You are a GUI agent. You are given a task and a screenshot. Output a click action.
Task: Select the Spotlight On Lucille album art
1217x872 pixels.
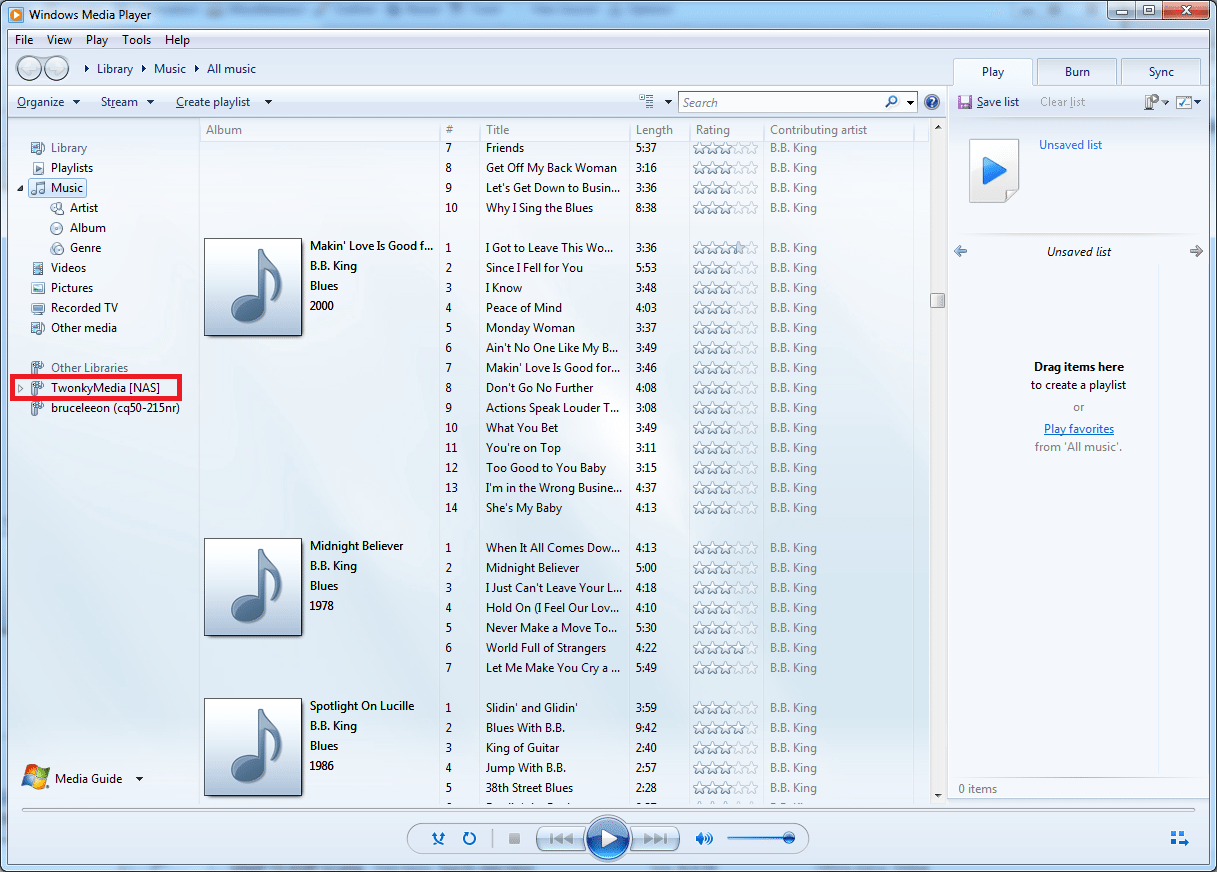click(253, 747)
